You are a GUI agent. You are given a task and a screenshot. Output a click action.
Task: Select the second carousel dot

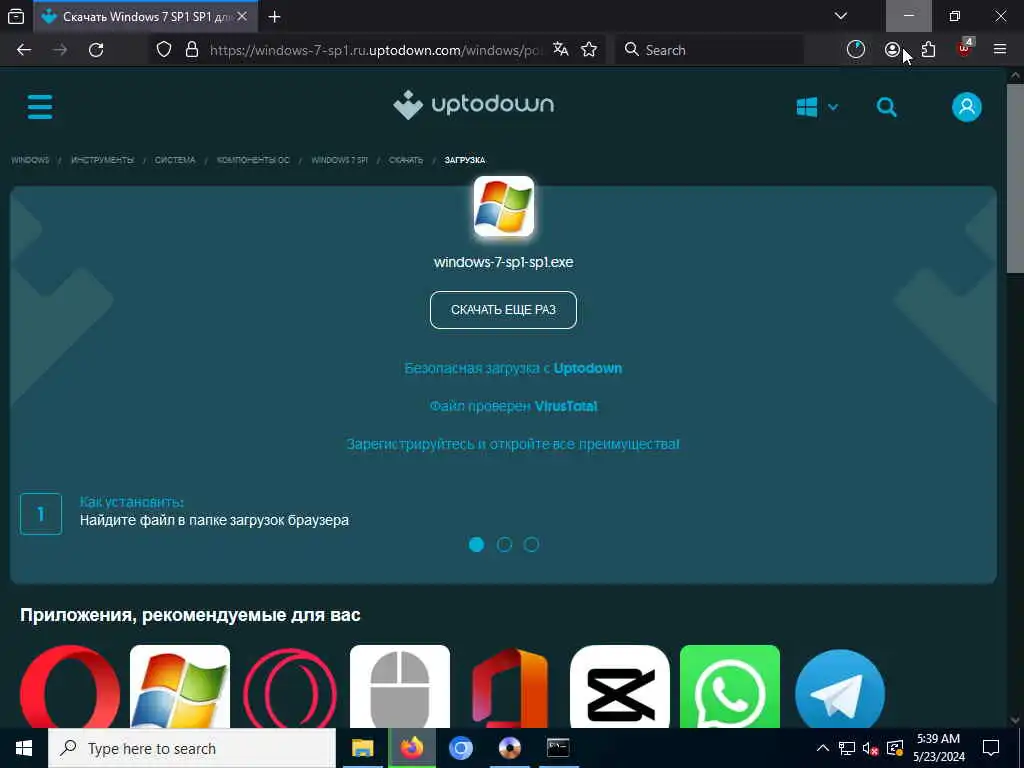504,544
